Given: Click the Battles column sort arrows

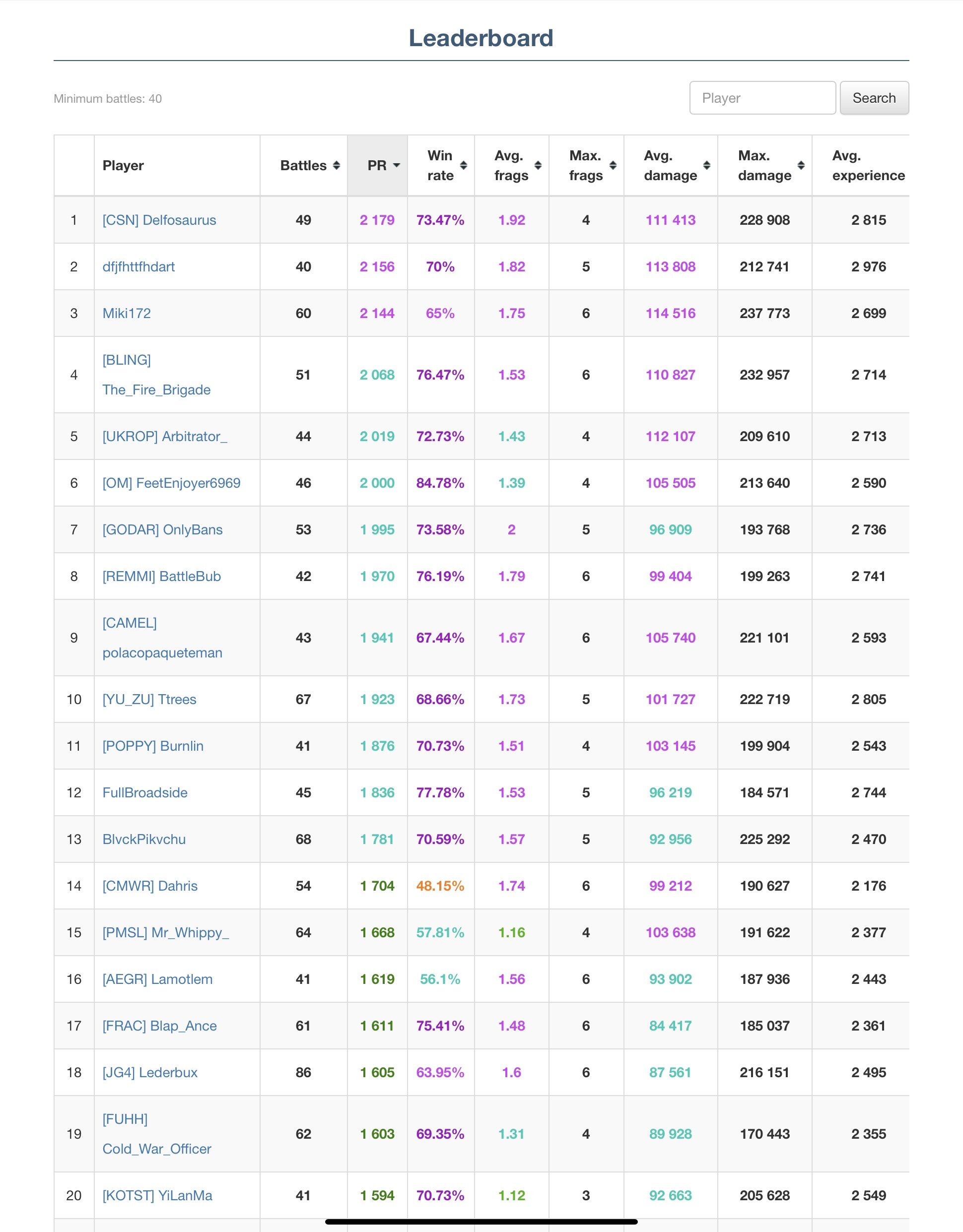Looking at the screenshot, I should pos(336,165).
